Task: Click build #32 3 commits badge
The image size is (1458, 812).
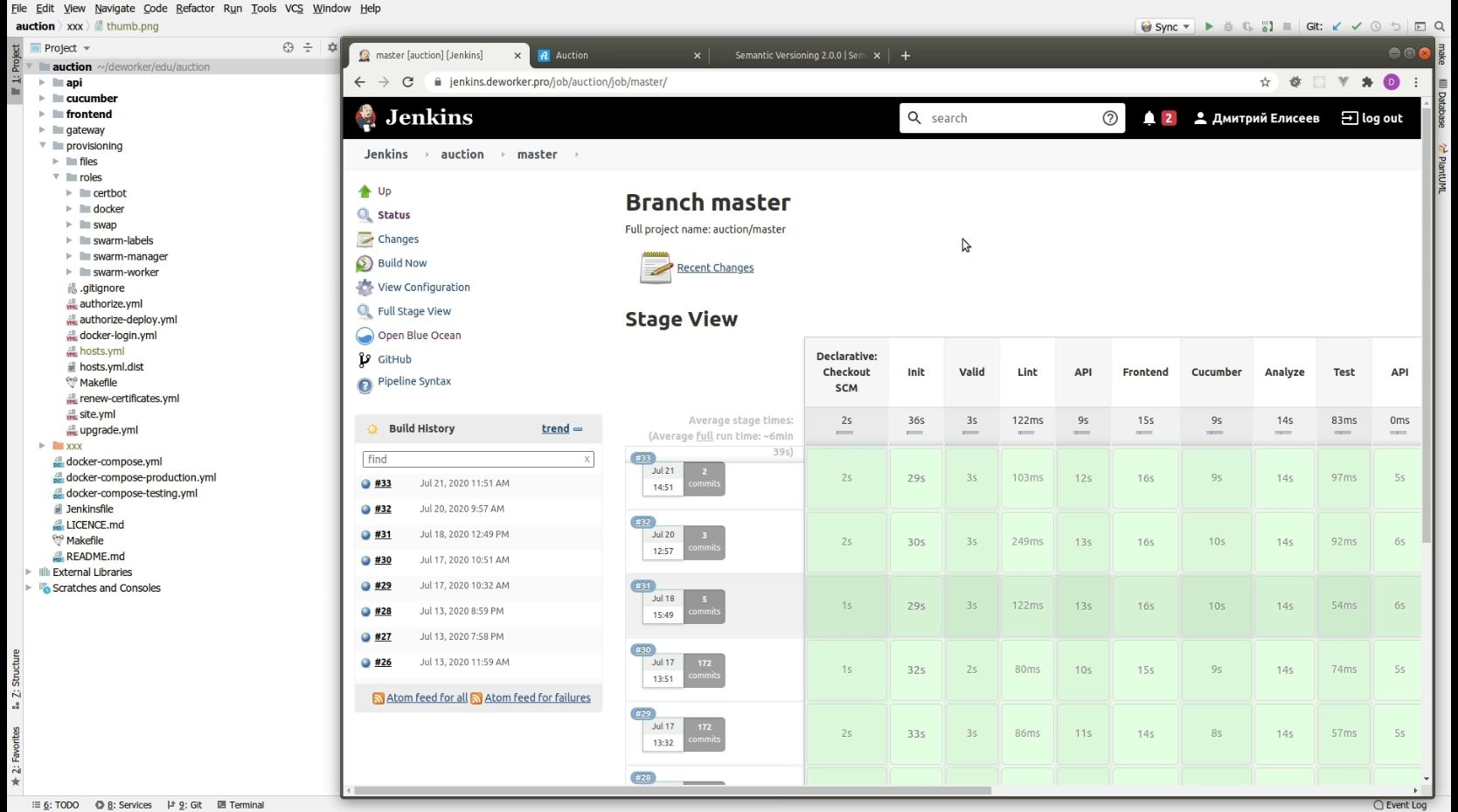Action: 704,542
